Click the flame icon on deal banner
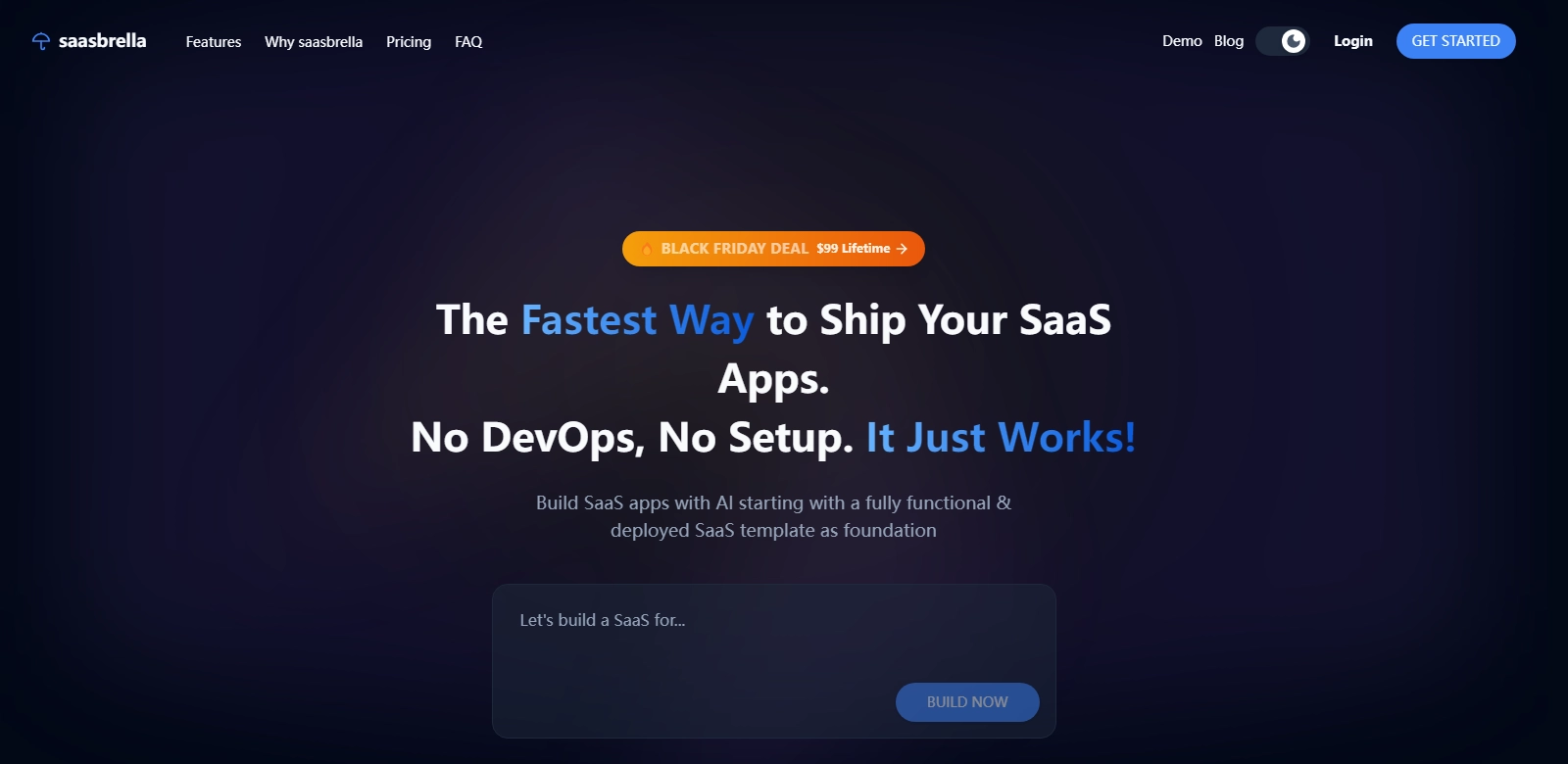 click(647, 249)
